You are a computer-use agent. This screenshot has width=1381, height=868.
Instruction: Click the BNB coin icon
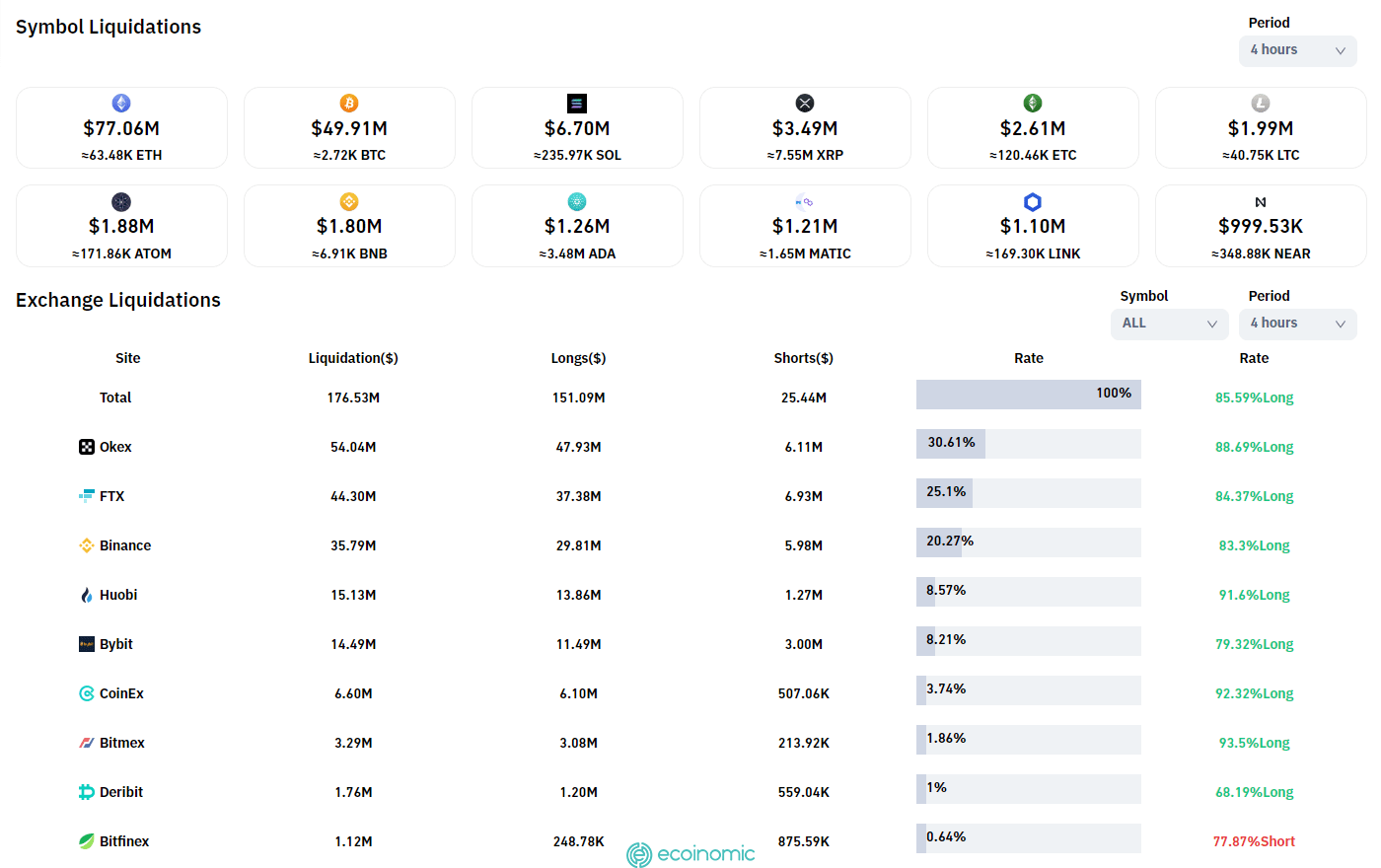[x=349, y=201]
